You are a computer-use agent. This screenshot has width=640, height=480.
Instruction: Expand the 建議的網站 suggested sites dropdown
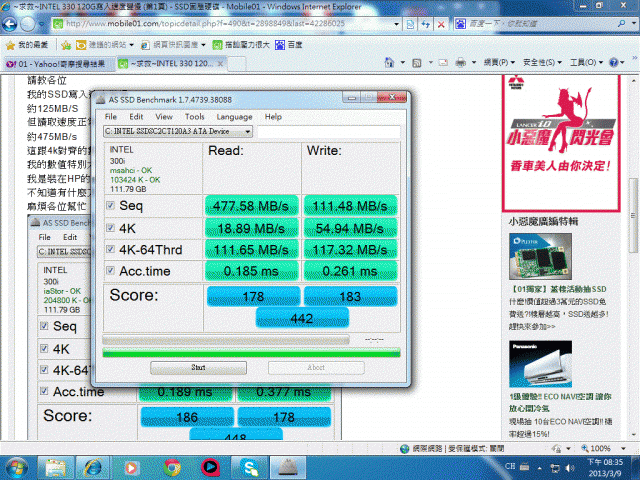tap(131, 45)
